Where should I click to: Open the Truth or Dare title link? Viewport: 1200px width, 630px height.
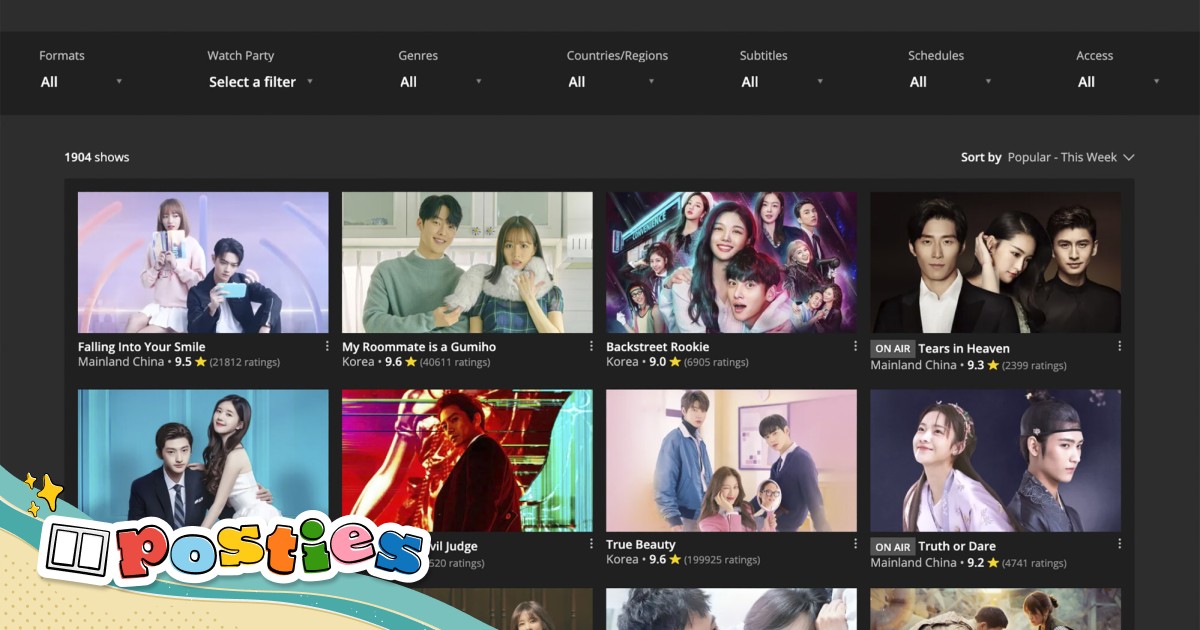click(957, 547)
